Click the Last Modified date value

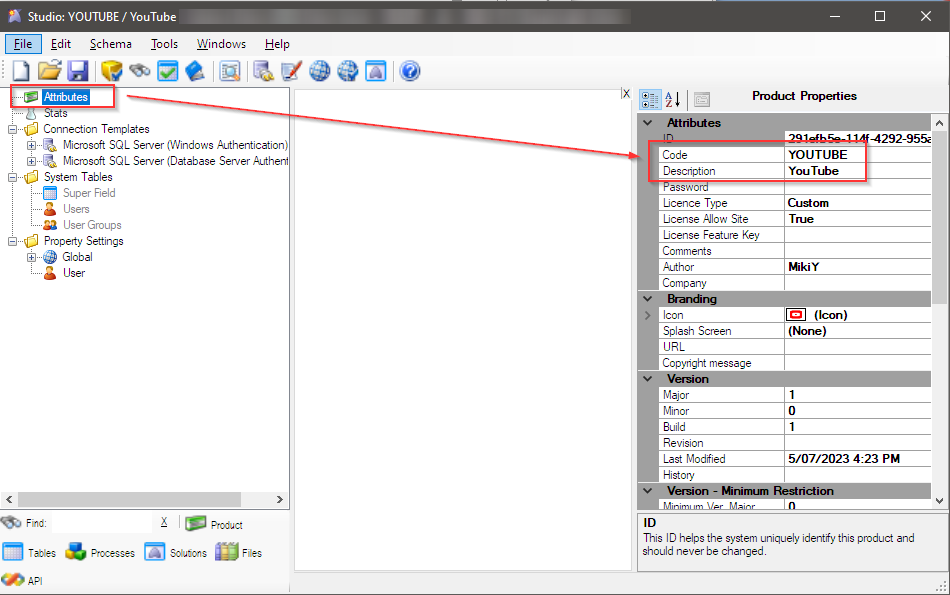tap(843, 459)
